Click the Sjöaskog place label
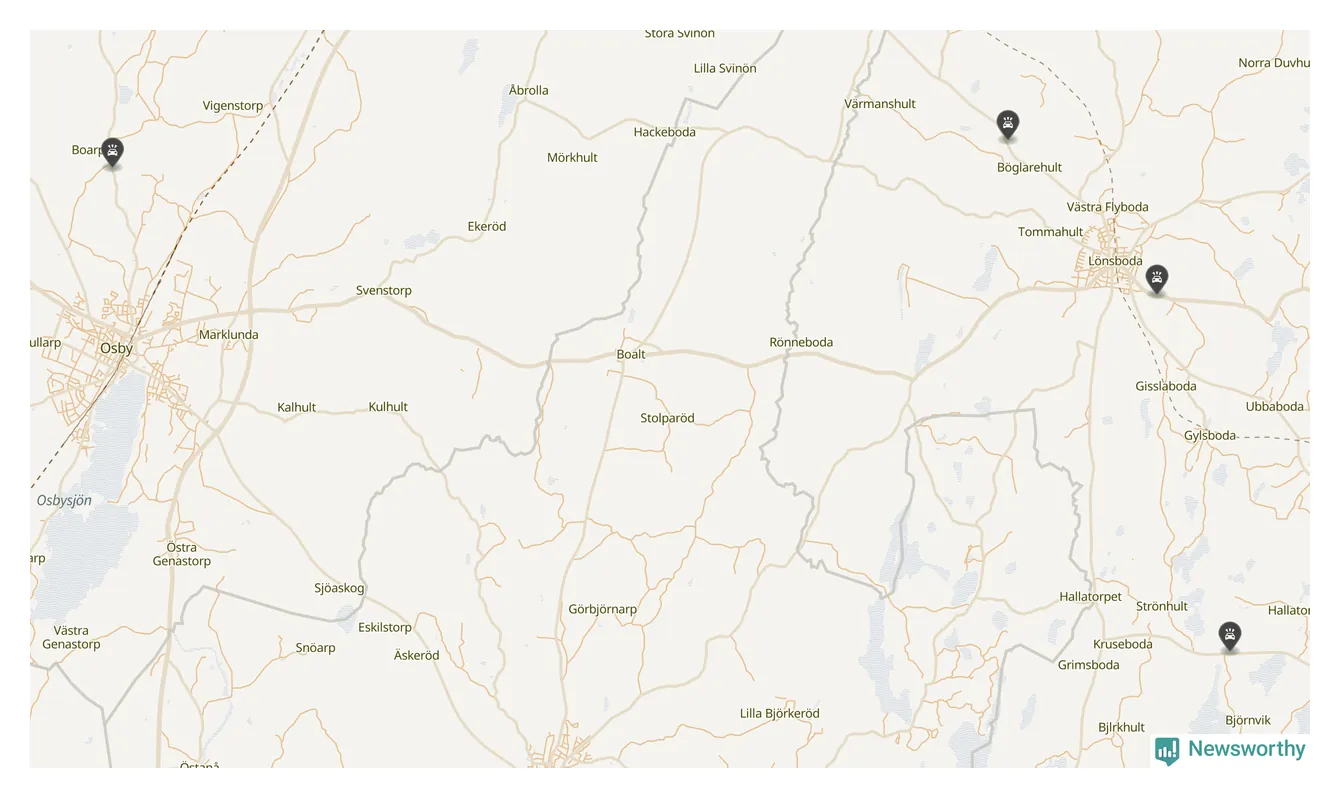The image size is (1340, 798). [x=339, y=588]
